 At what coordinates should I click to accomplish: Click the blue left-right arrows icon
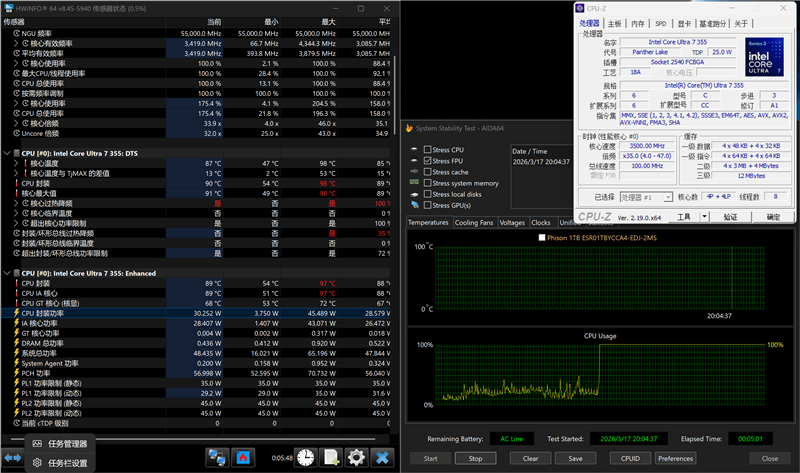[13, 457]
